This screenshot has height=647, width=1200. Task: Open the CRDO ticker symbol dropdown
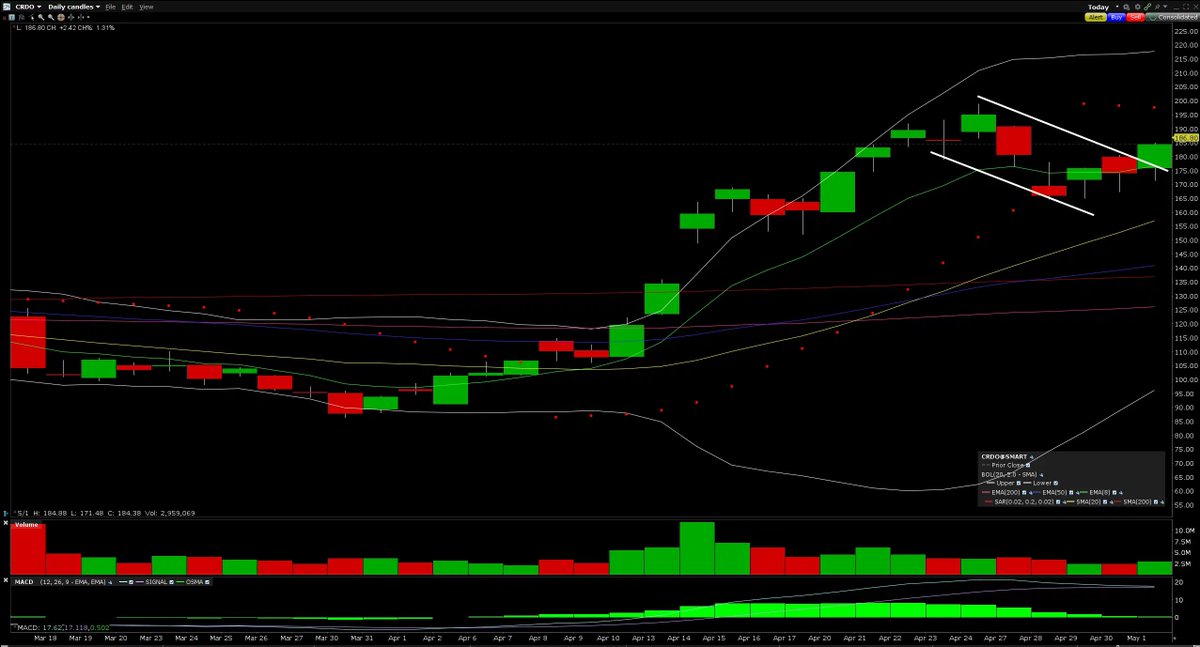[28, 7]
